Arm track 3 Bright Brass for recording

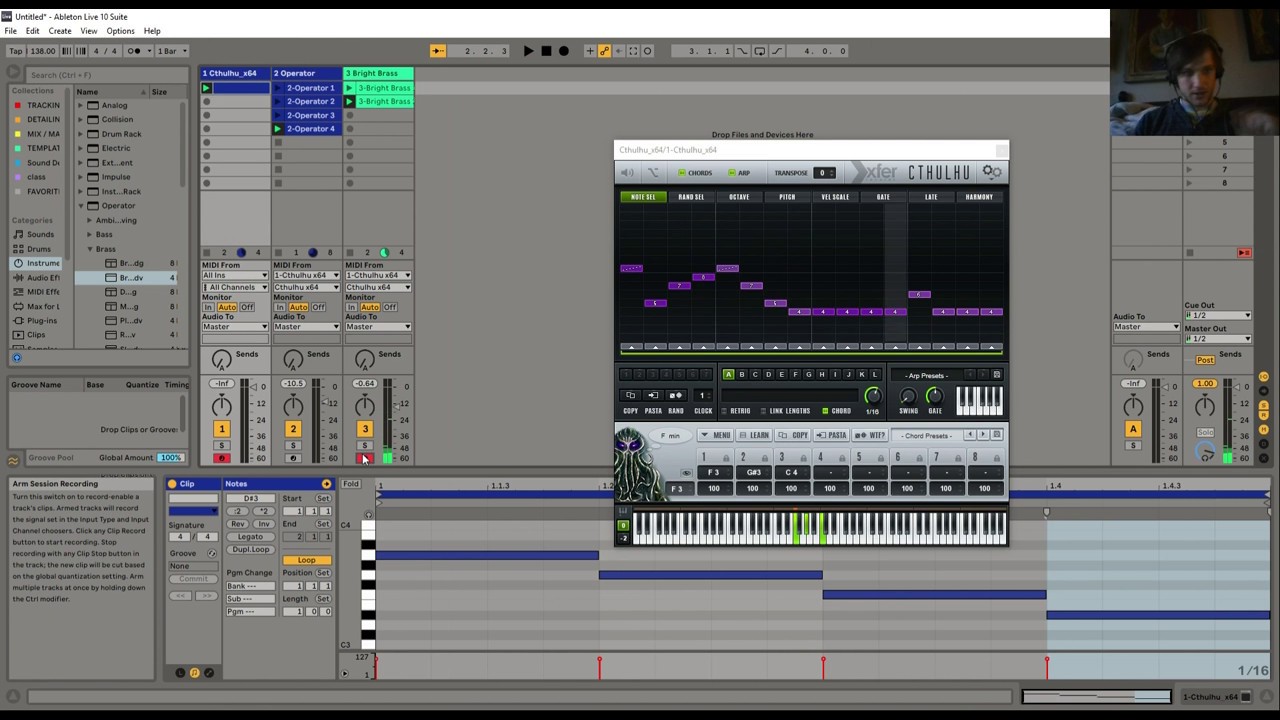(x=364, y=459)
